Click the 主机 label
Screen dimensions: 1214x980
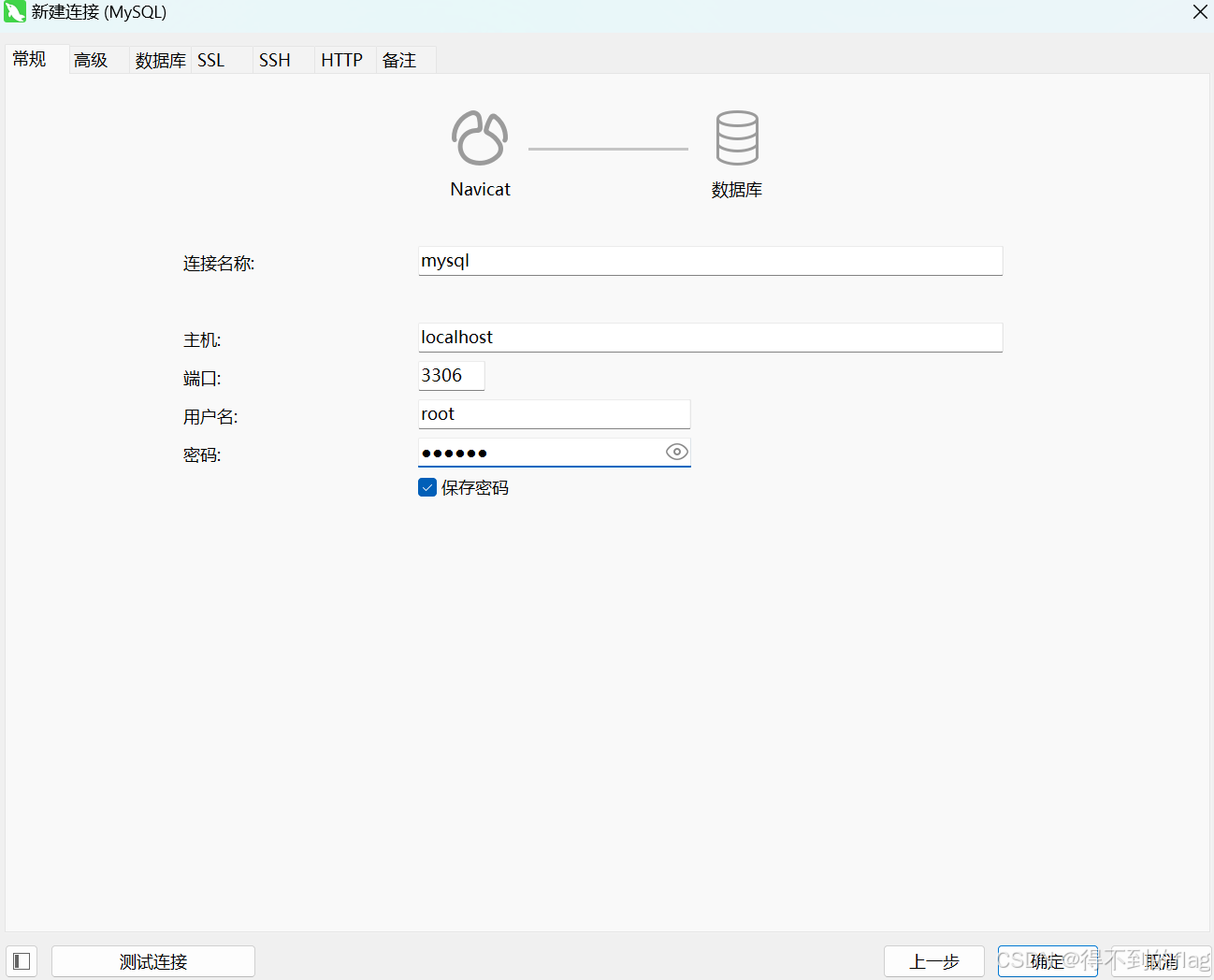click(x=202, y=340)
